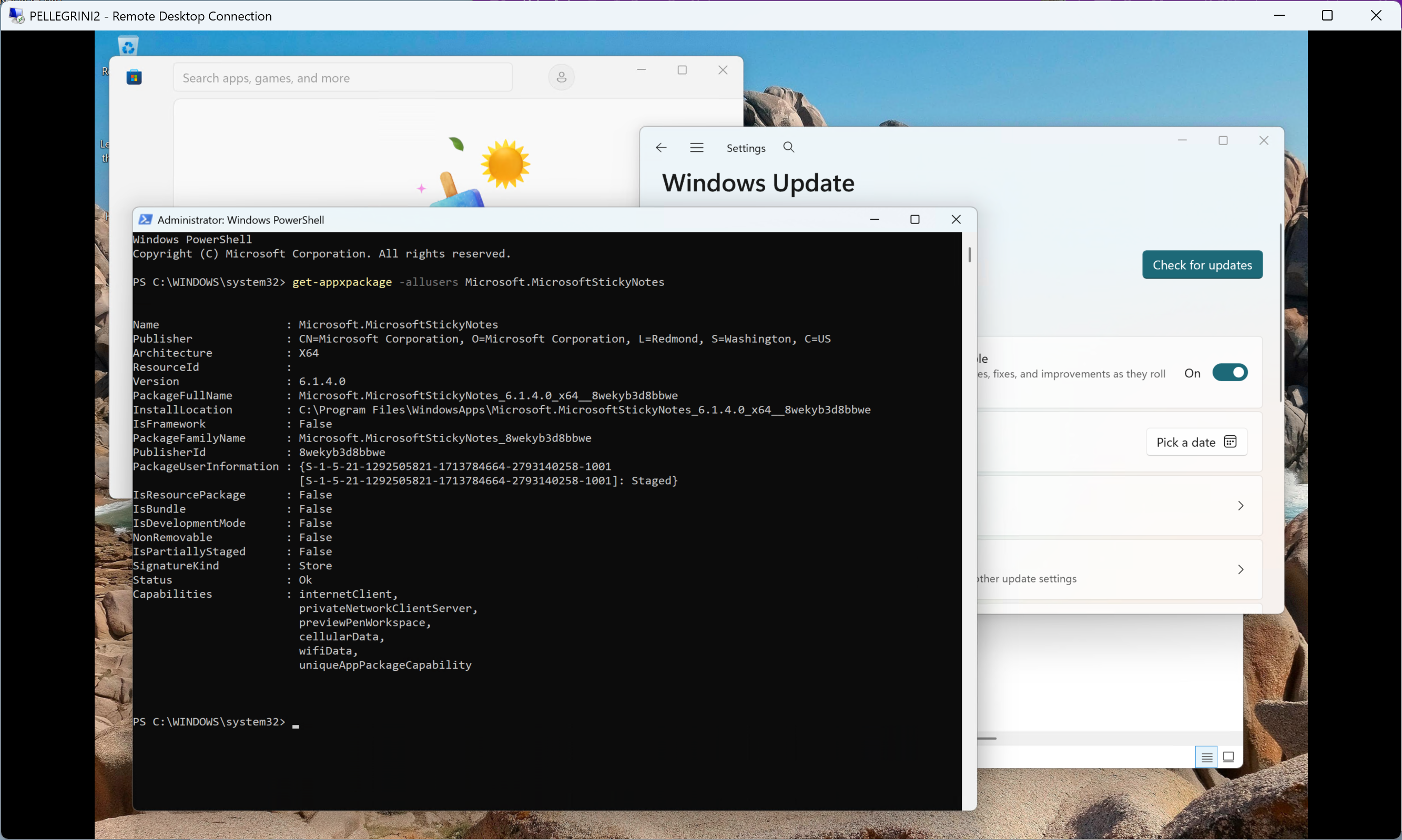Minimize the Settings window
Viewport: 1402px width, 840px height.
1182,140
